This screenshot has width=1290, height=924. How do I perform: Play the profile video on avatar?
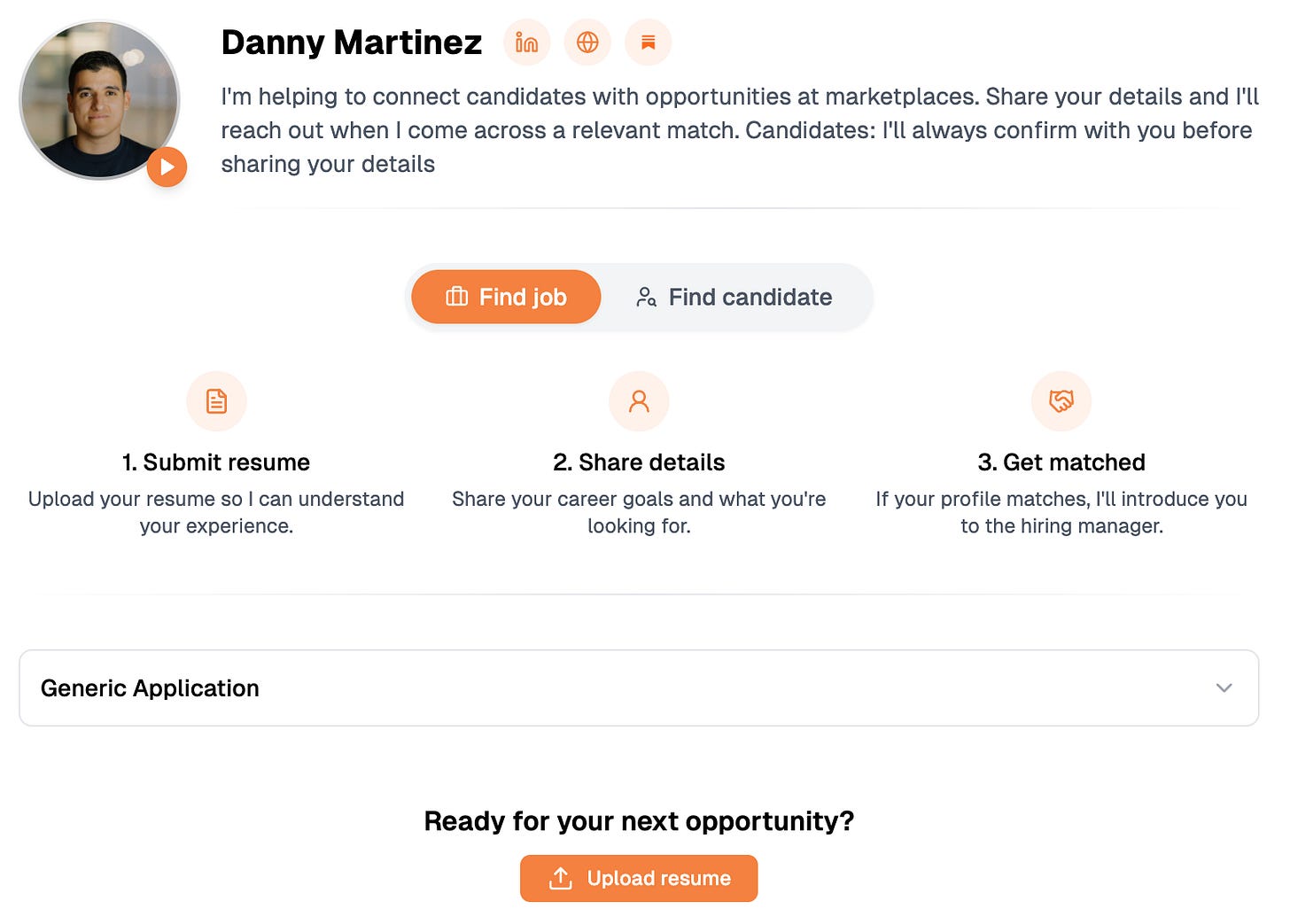[x=167, y=167]
